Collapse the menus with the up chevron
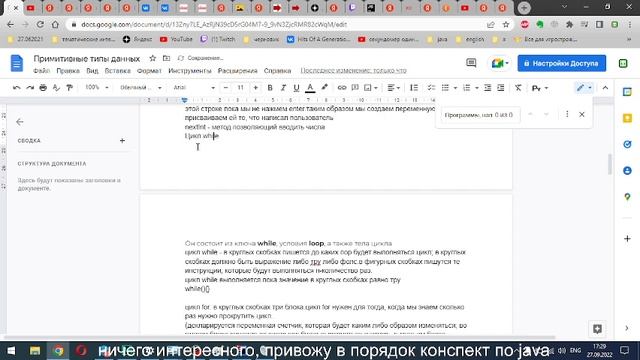 coord(605,88)
